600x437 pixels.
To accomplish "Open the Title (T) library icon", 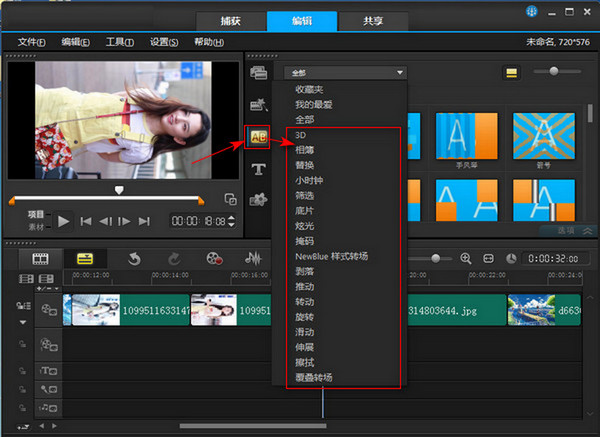I will tap(259, 169).
